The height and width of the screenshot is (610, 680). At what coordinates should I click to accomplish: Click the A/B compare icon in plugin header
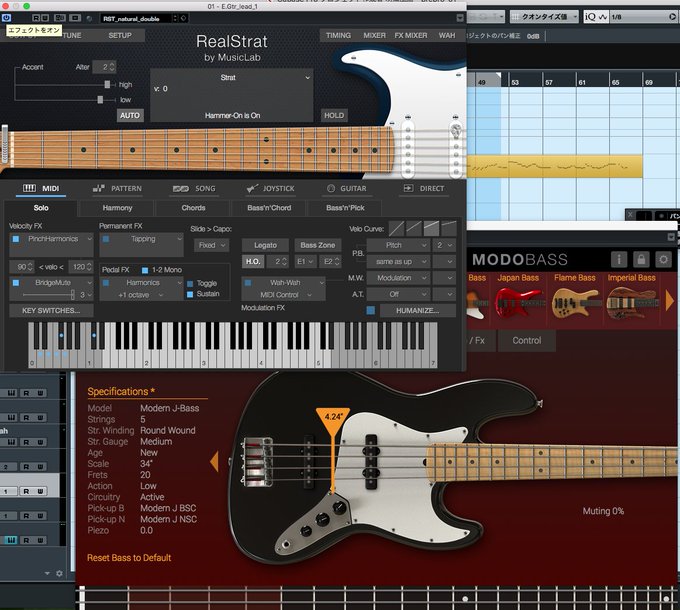click(60, 18)
